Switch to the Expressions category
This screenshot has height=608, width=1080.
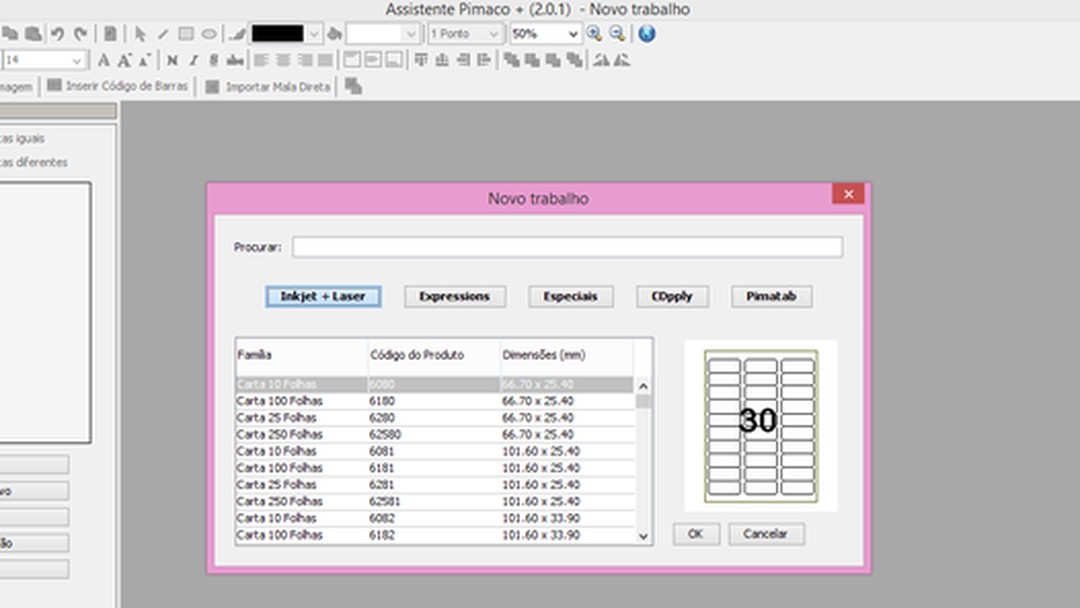tap(454, 297)
